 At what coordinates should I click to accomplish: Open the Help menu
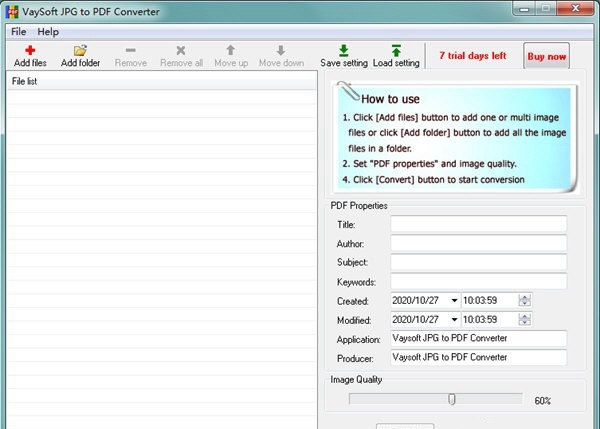(48, 32)
